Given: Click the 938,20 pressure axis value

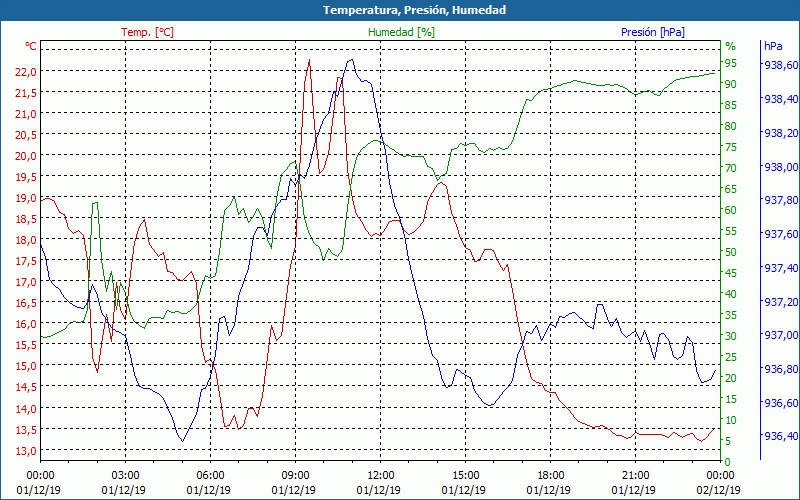Looking at the screenshot, I should click(781, 133).
